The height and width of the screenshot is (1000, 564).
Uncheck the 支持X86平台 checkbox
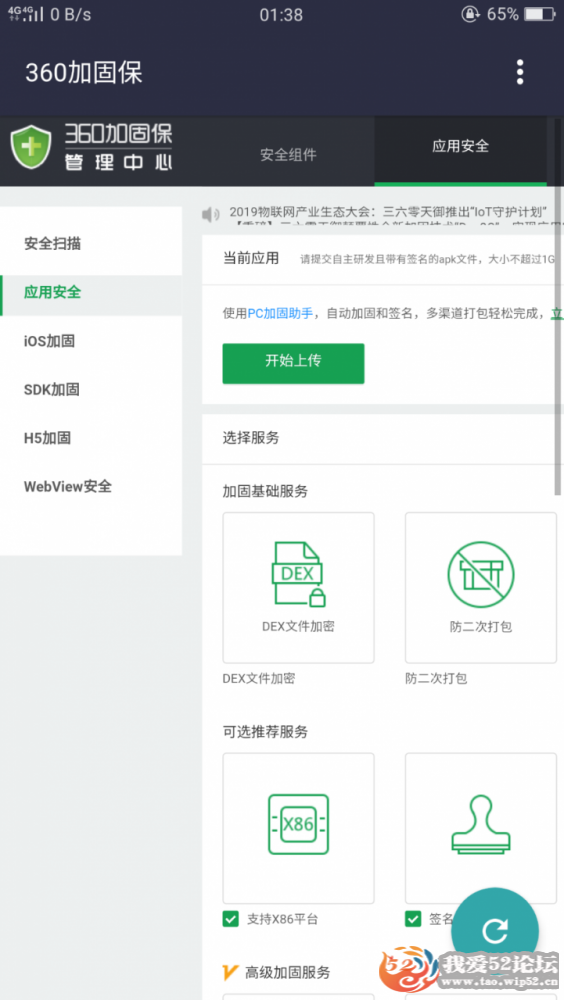pos(230,919)
